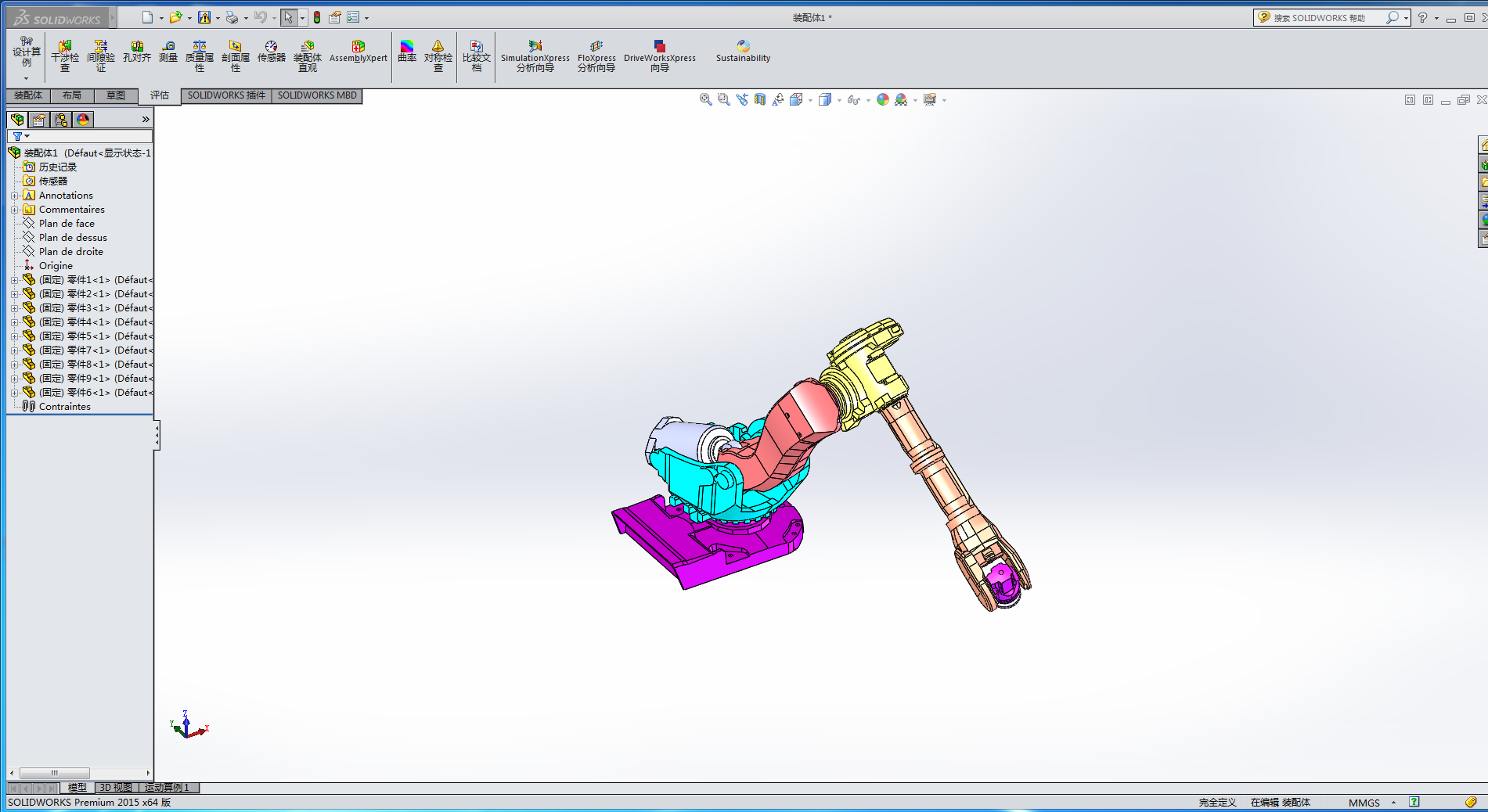Switch to PropertyManager panel tab
Viewport: 1488px width, 812px height.
point(39,119)
